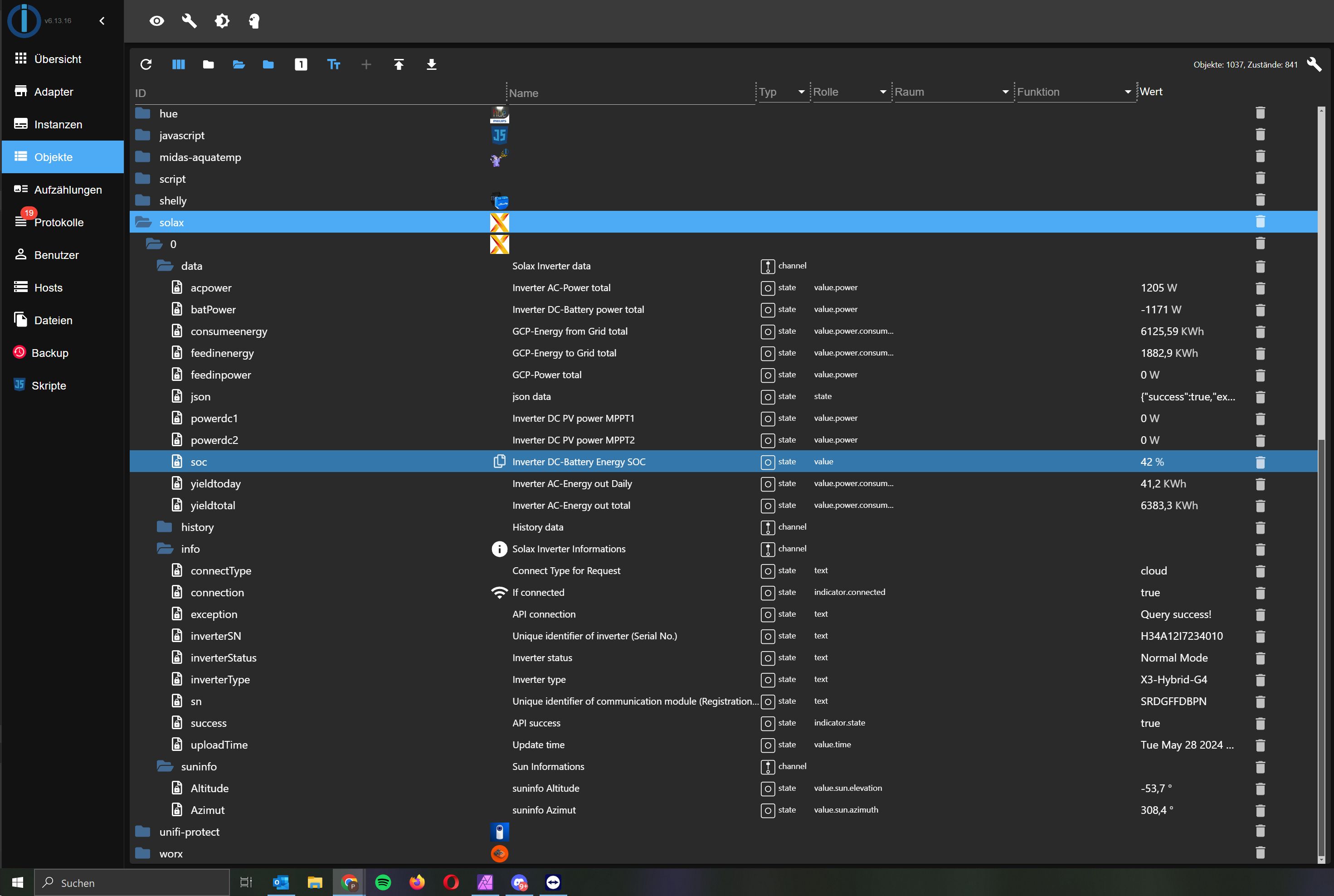
Task: Click the copy icon beside soc row
Action: [499, 462]
